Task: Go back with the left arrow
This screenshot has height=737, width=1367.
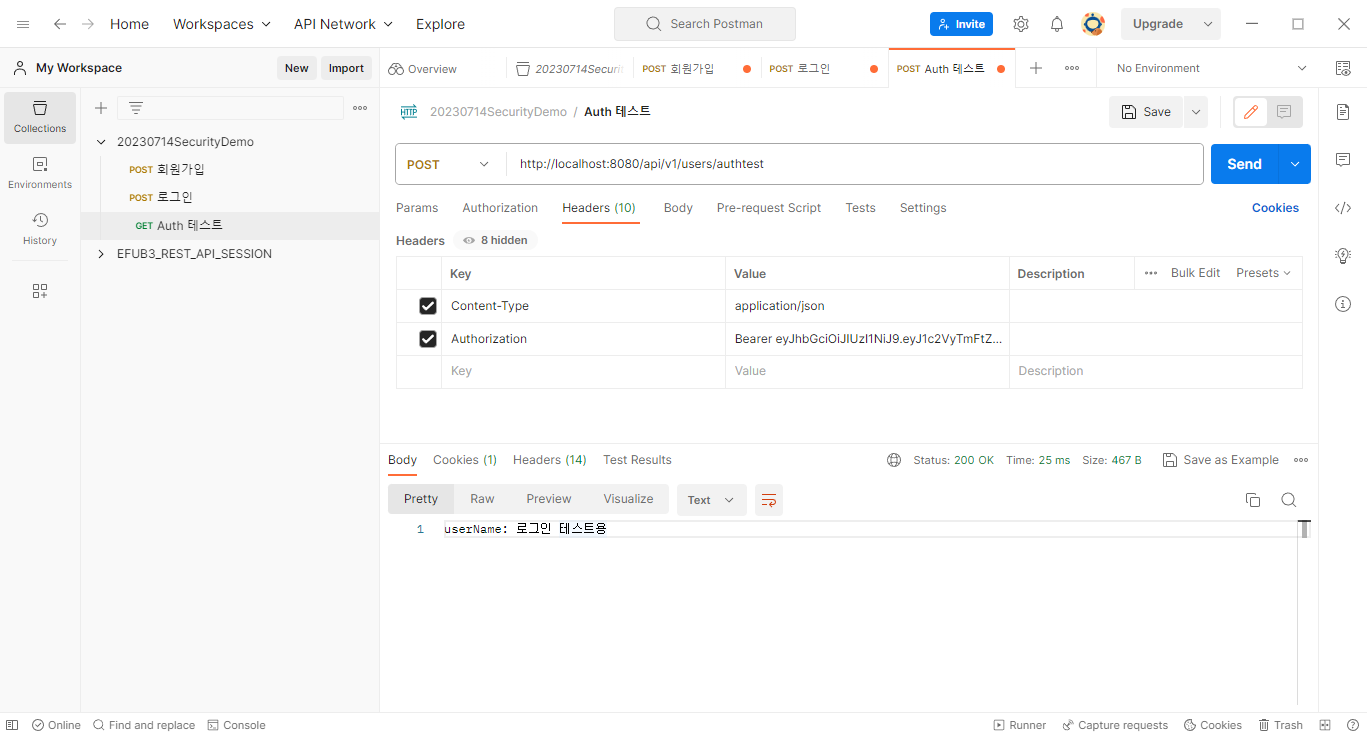Action: 60,24
